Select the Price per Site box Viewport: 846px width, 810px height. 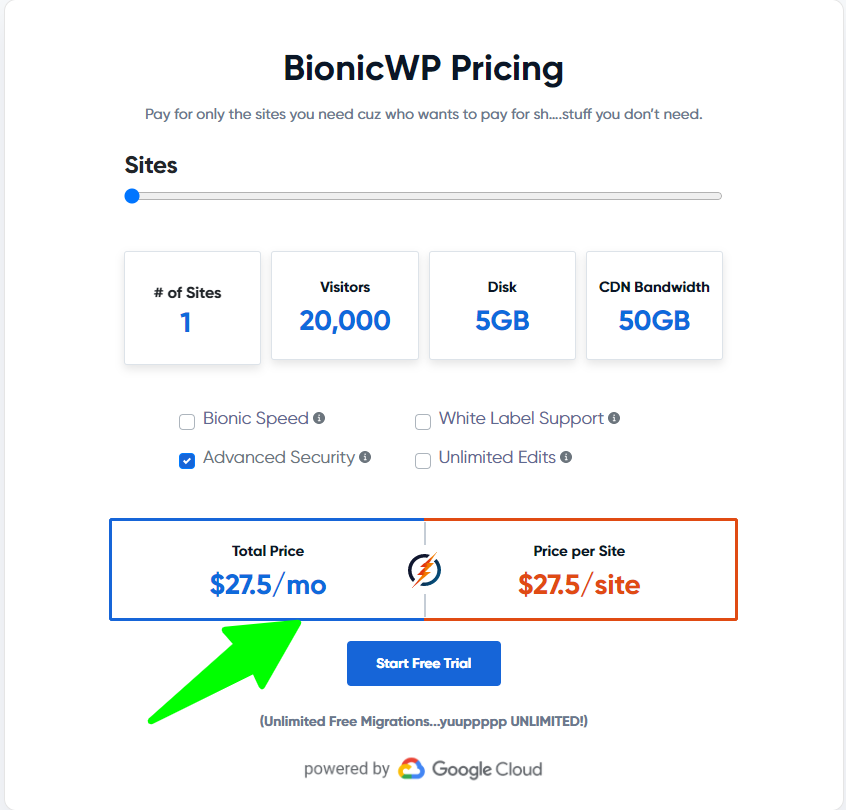(580, 569)
